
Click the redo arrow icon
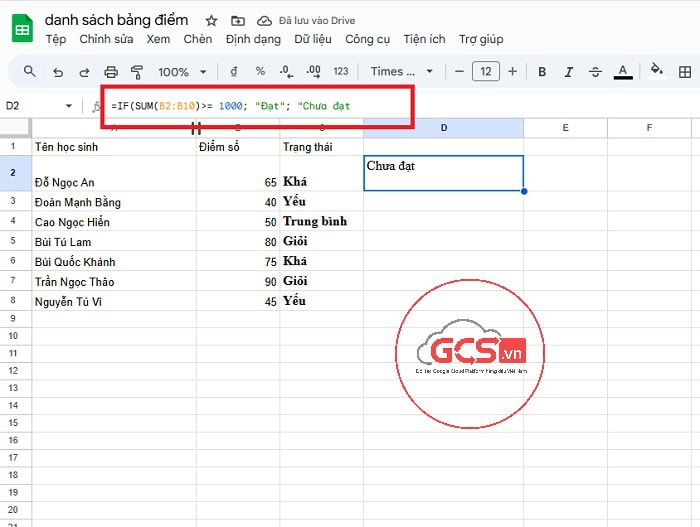point(84,72)
